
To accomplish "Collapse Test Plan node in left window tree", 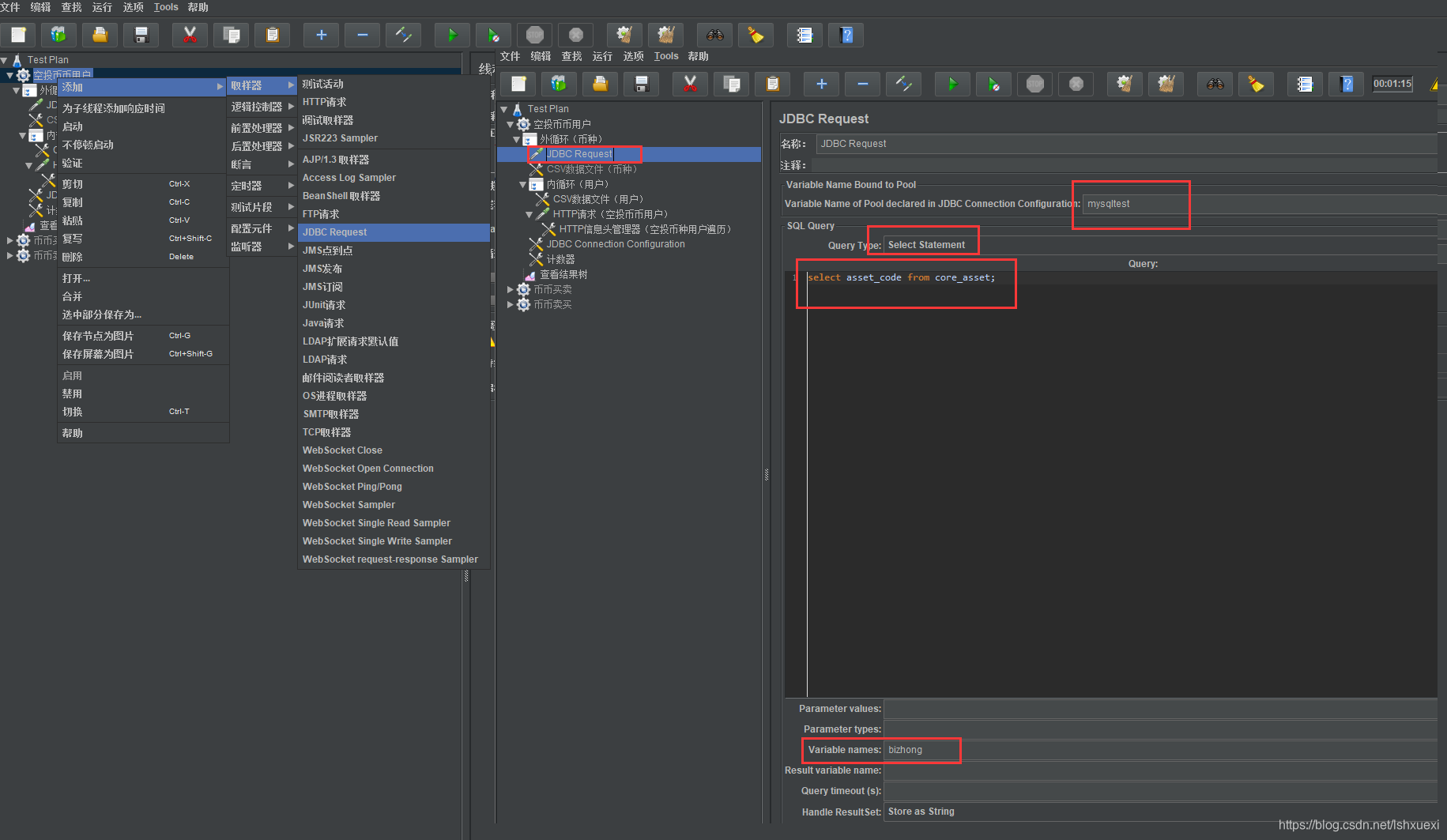I will click(4, 60).
